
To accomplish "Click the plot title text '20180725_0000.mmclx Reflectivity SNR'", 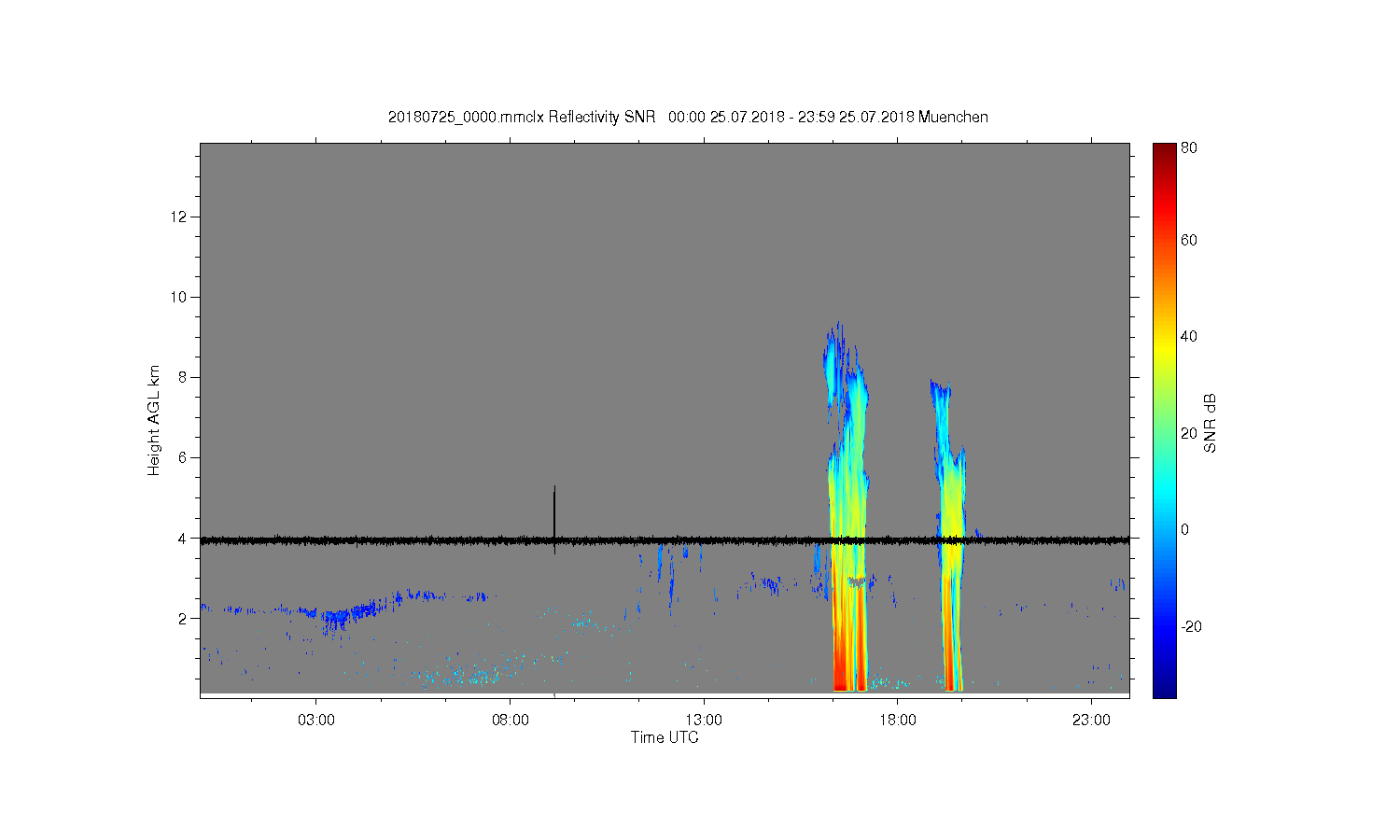I will pyautogui.click(x=522, y=118).
